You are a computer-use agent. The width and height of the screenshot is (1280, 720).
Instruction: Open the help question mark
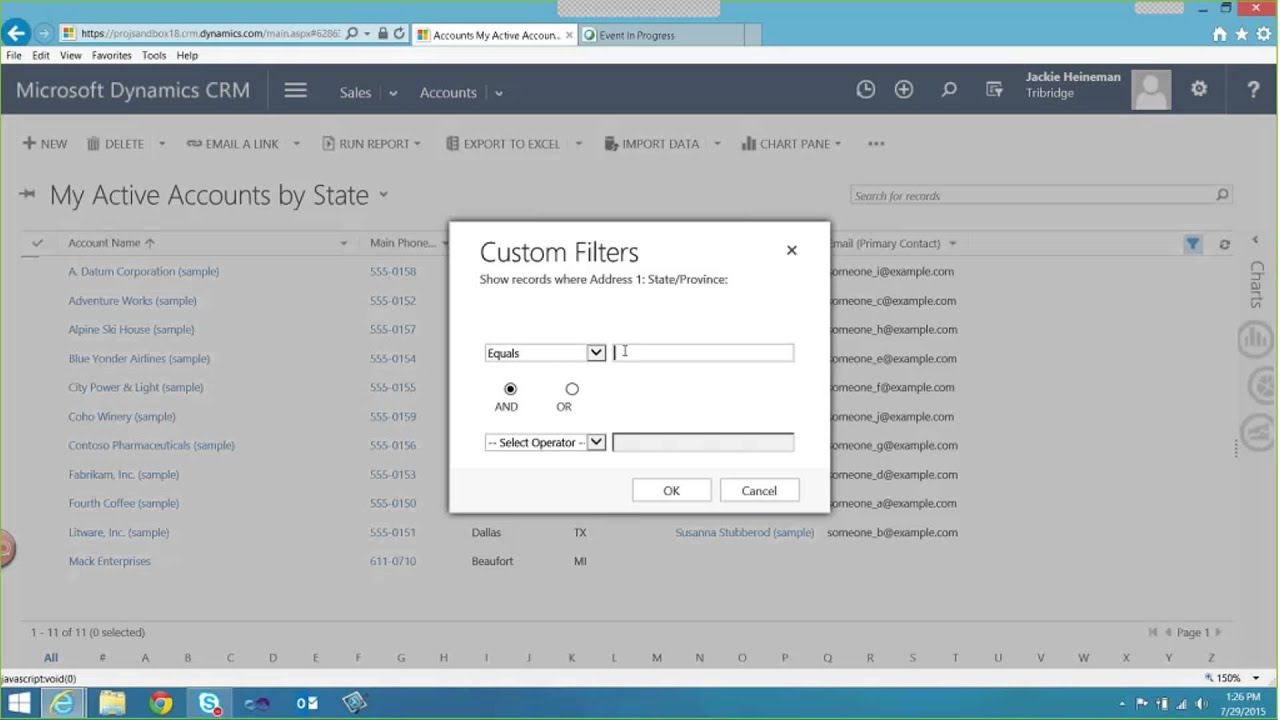click(x=1253, y=90)
